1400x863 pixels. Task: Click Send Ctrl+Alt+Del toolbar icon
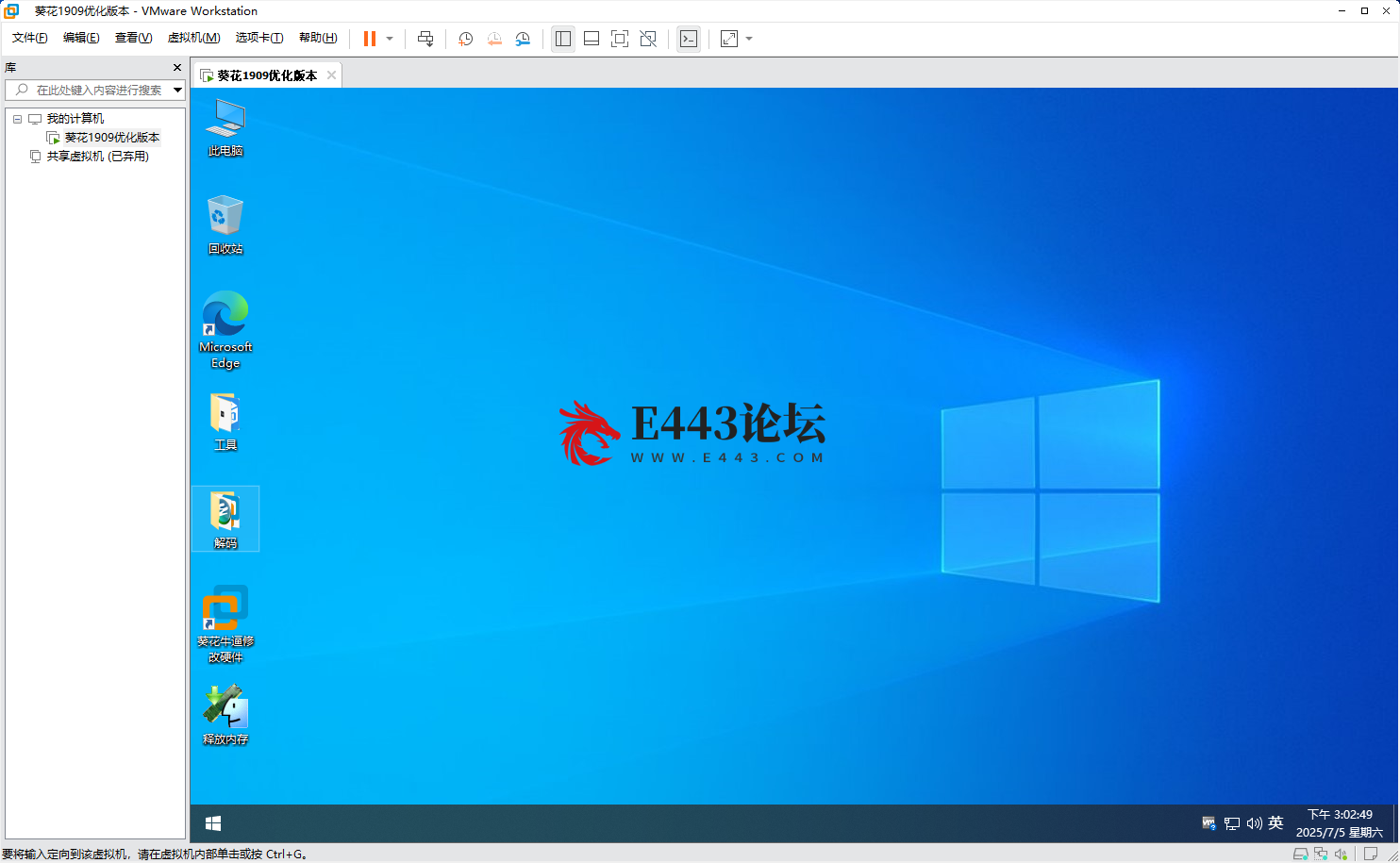(425, 39)
